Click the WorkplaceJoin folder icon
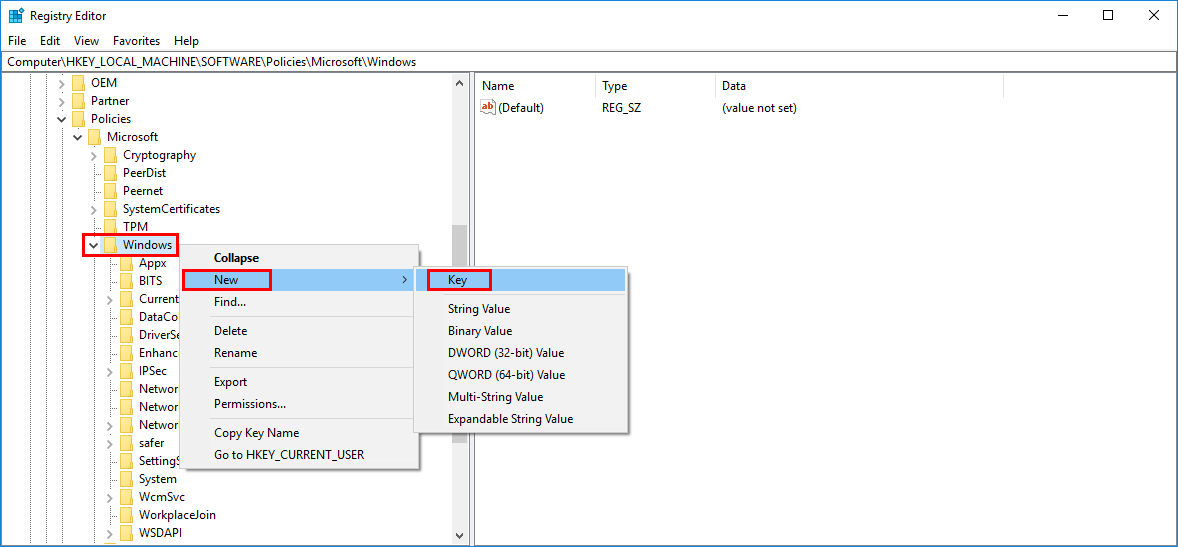This screenshot has height=547, width=1178. click(126, 515)
